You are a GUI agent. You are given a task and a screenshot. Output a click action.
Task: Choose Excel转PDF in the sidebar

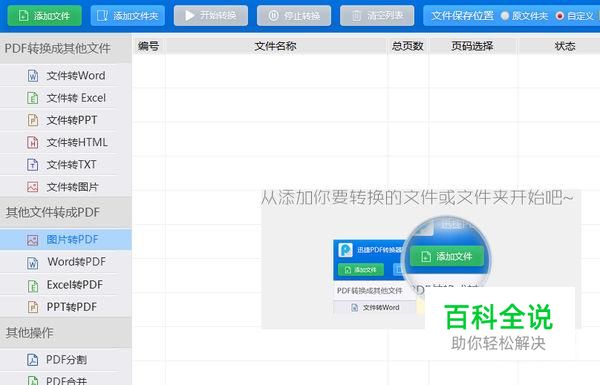point(66,285)
